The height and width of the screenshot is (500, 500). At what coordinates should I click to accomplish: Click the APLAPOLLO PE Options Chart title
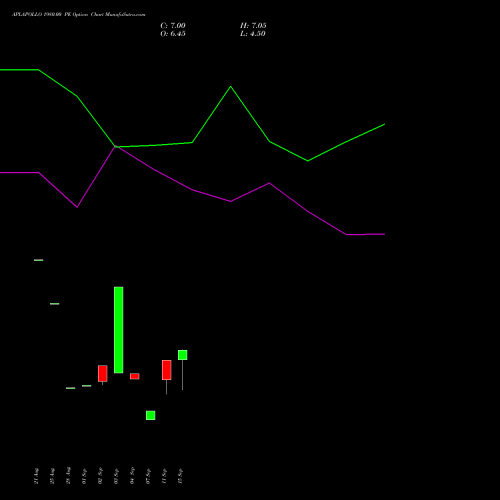coord(78,15)
